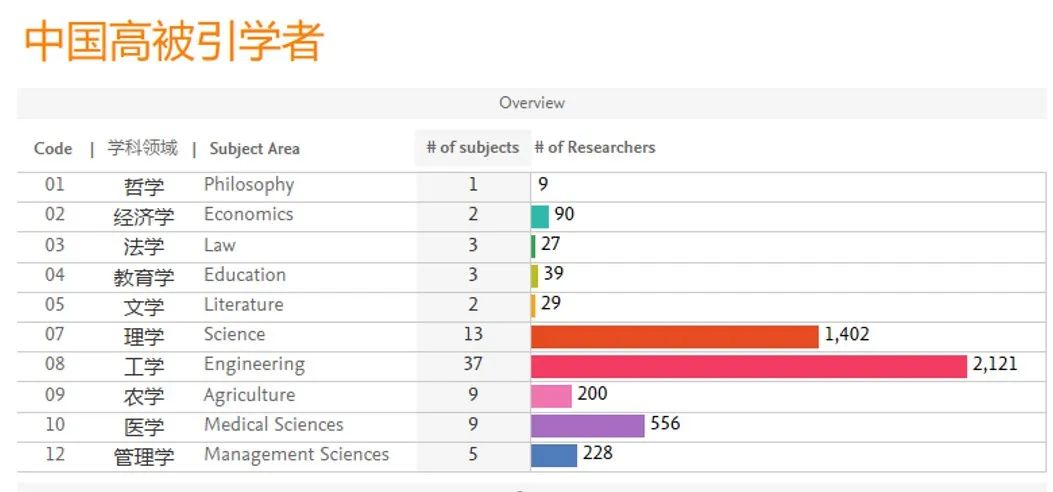Click the blue Management Sciences bar
The height and width of the screenshot is (492, 1053).
pos(554,455)
